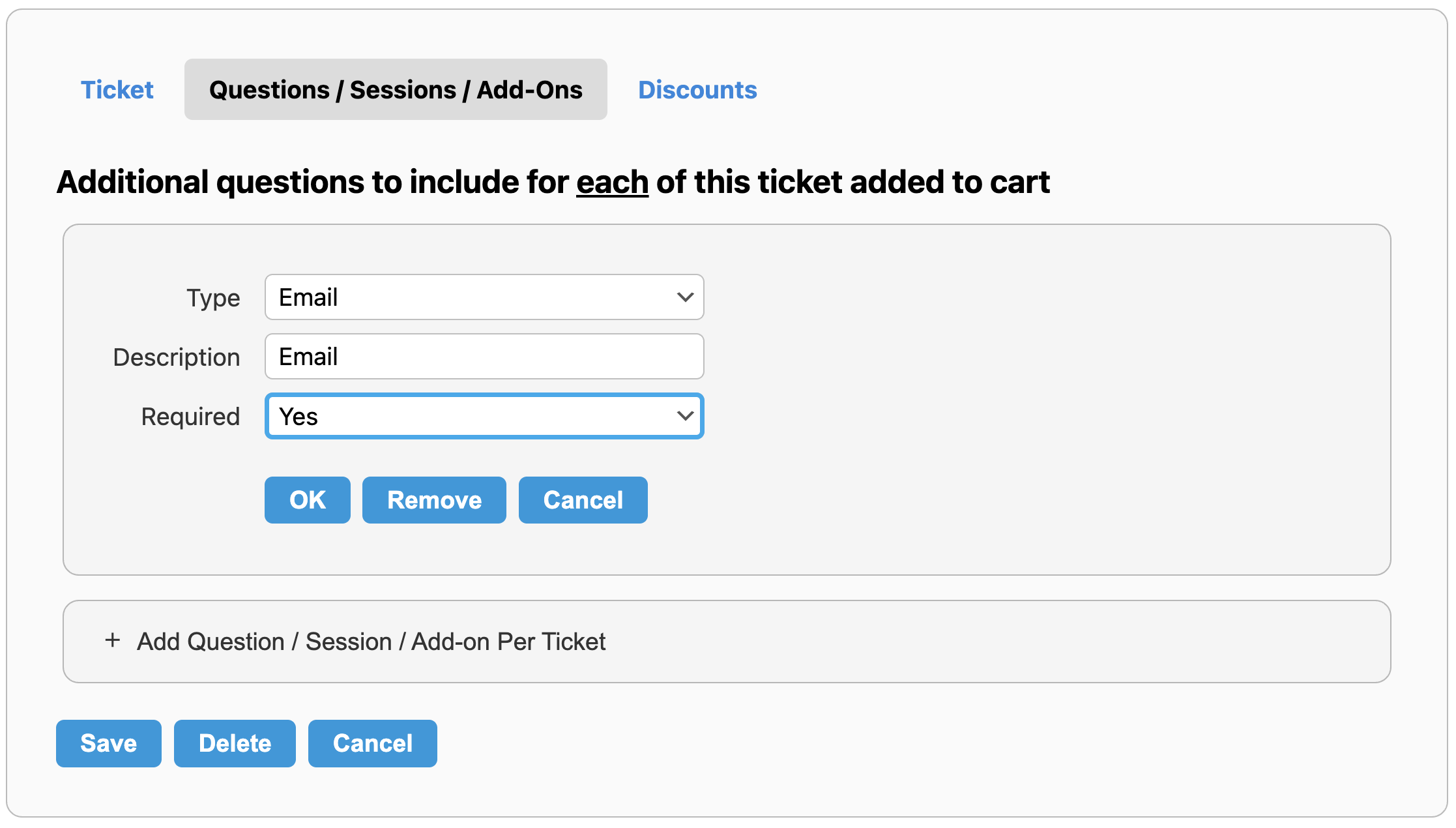This screenshot has height=828, width=1456.
Task: Click the Required dropdown chevron arrow
Action: click(x=684, y=416)
